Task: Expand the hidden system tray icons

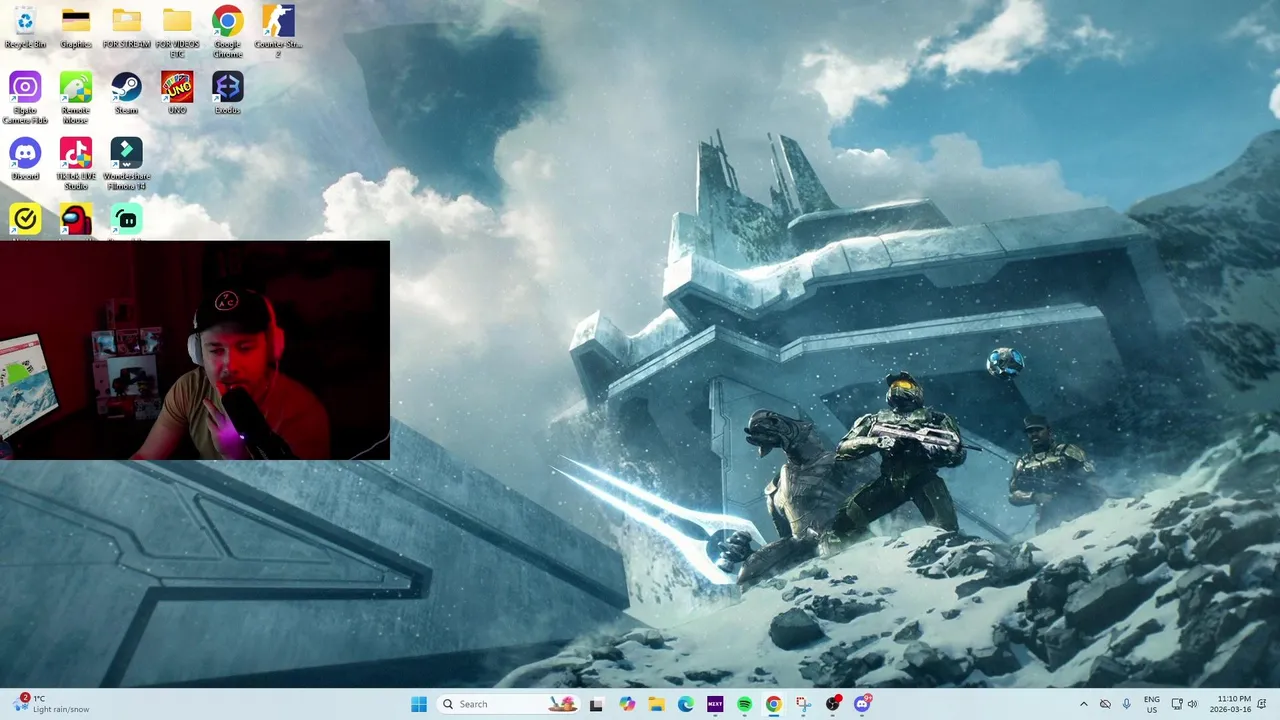Action: click(1083, 704)
